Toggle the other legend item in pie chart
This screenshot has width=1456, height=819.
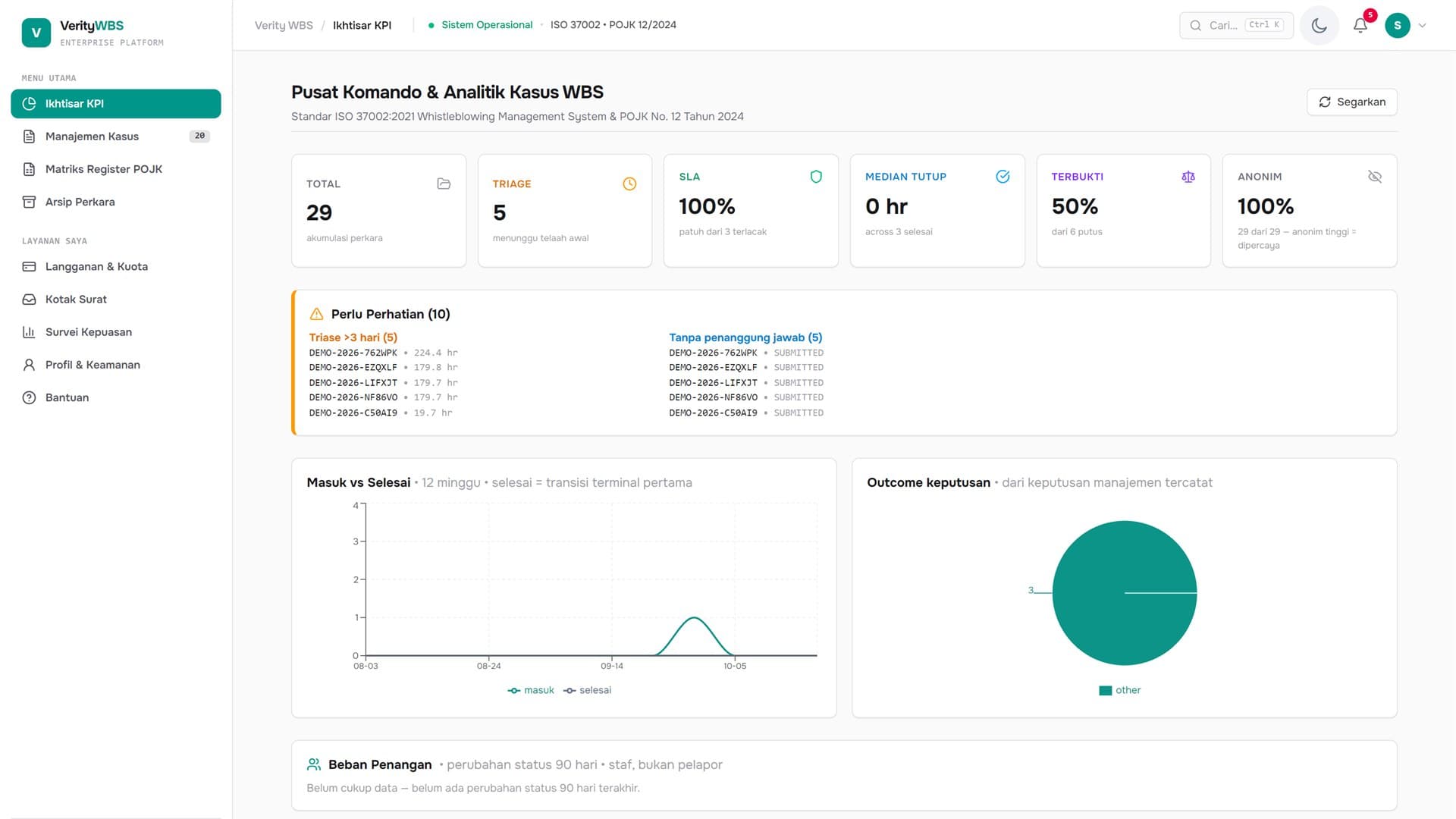coord(1119,690)
